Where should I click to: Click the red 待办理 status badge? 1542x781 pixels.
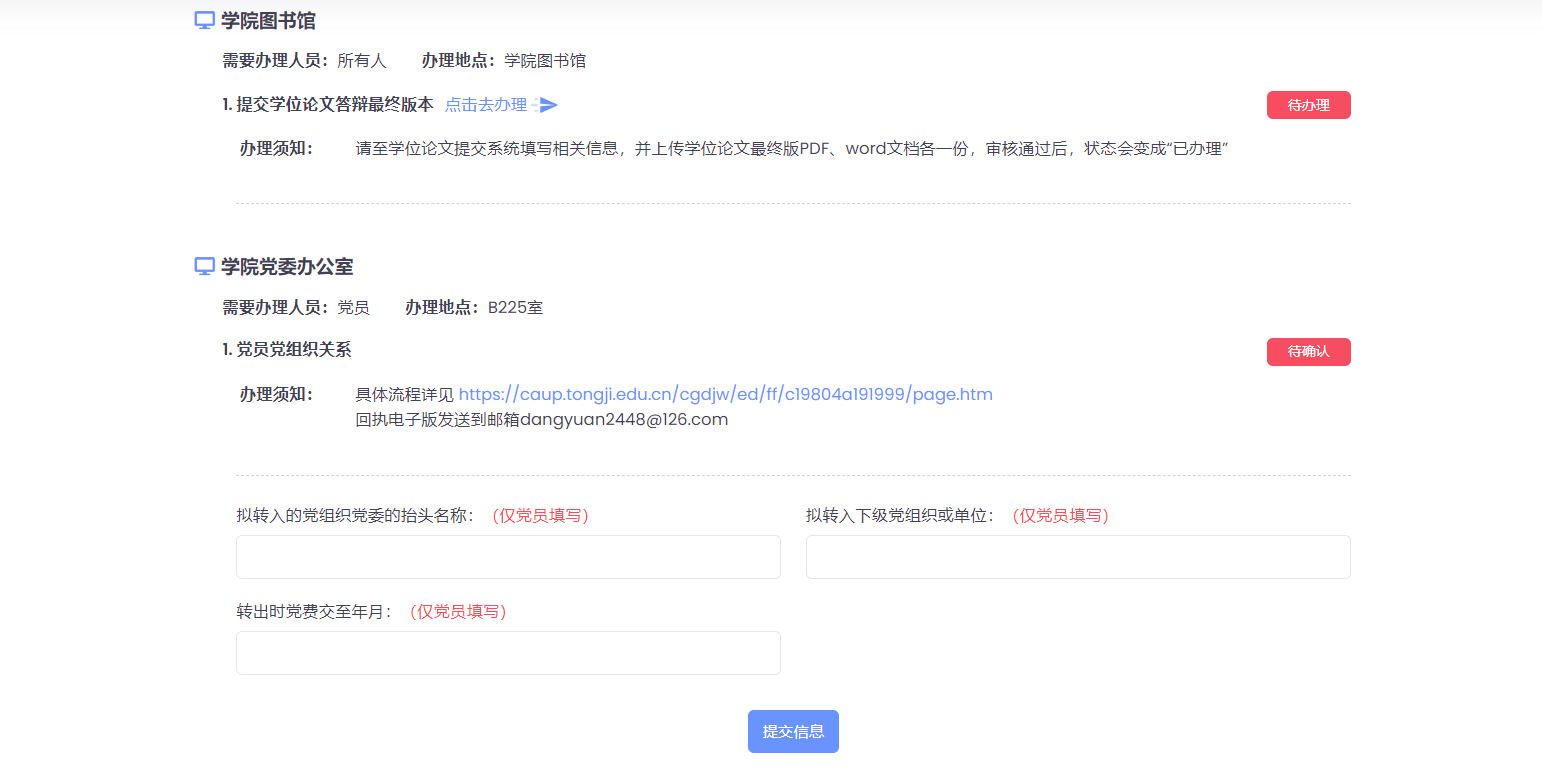[1308, 105]
